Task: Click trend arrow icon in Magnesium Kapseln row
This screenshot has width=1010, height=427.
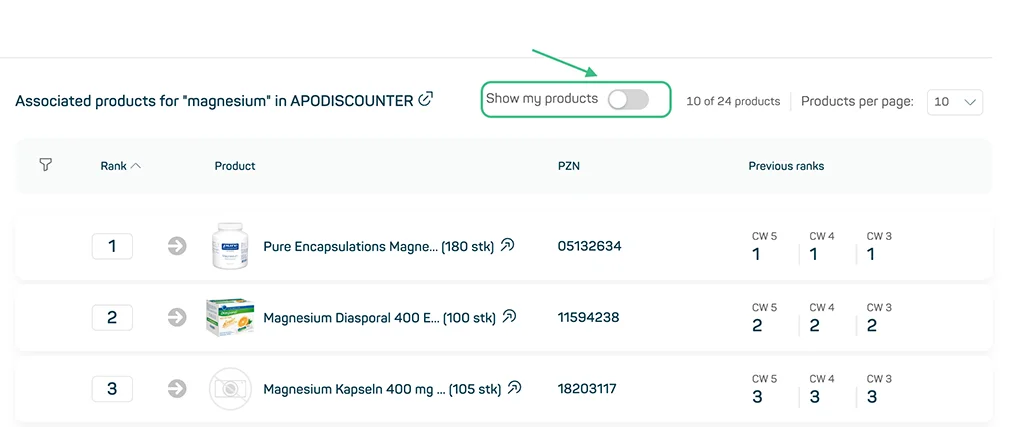Action: coord(176,389)
